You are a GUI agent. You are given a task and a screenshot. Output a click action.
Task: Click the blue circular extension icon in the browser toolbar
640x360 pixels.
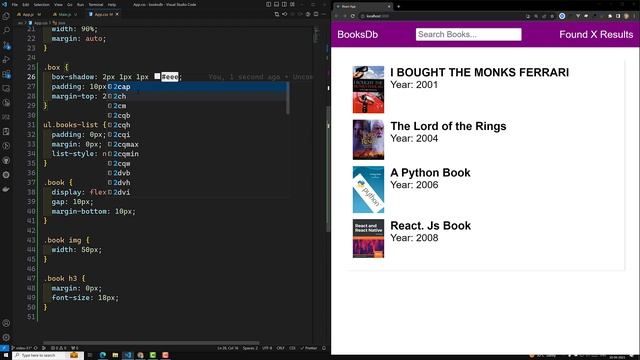562,16
